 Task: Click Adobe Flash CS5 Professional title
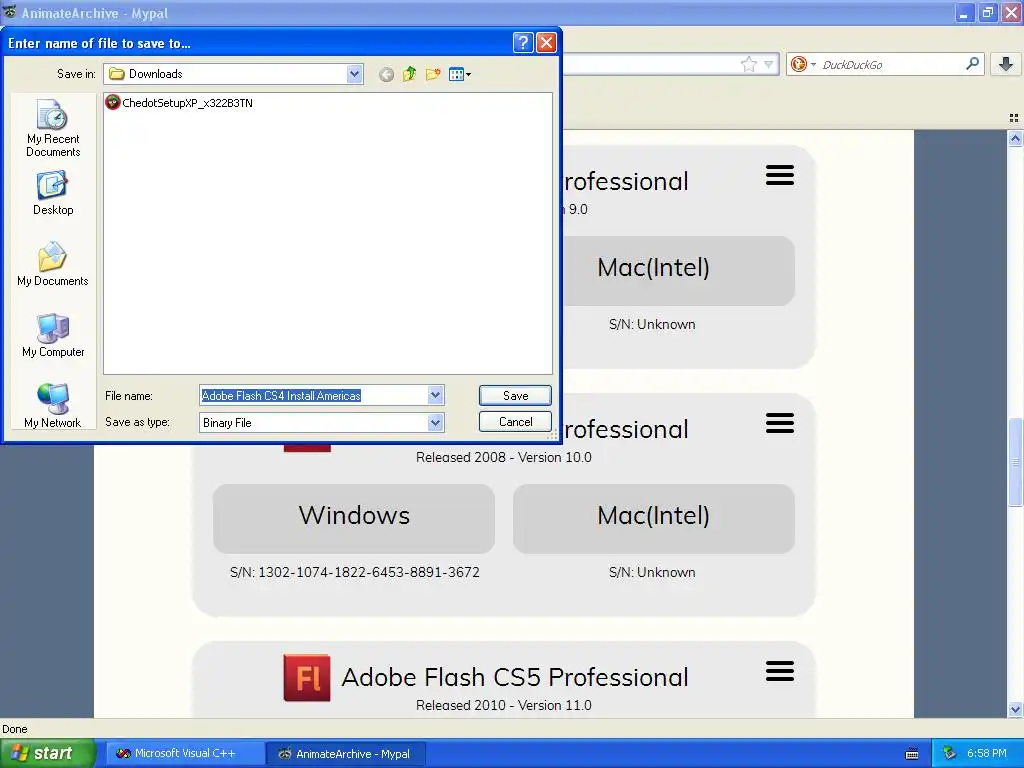point(515,677)
